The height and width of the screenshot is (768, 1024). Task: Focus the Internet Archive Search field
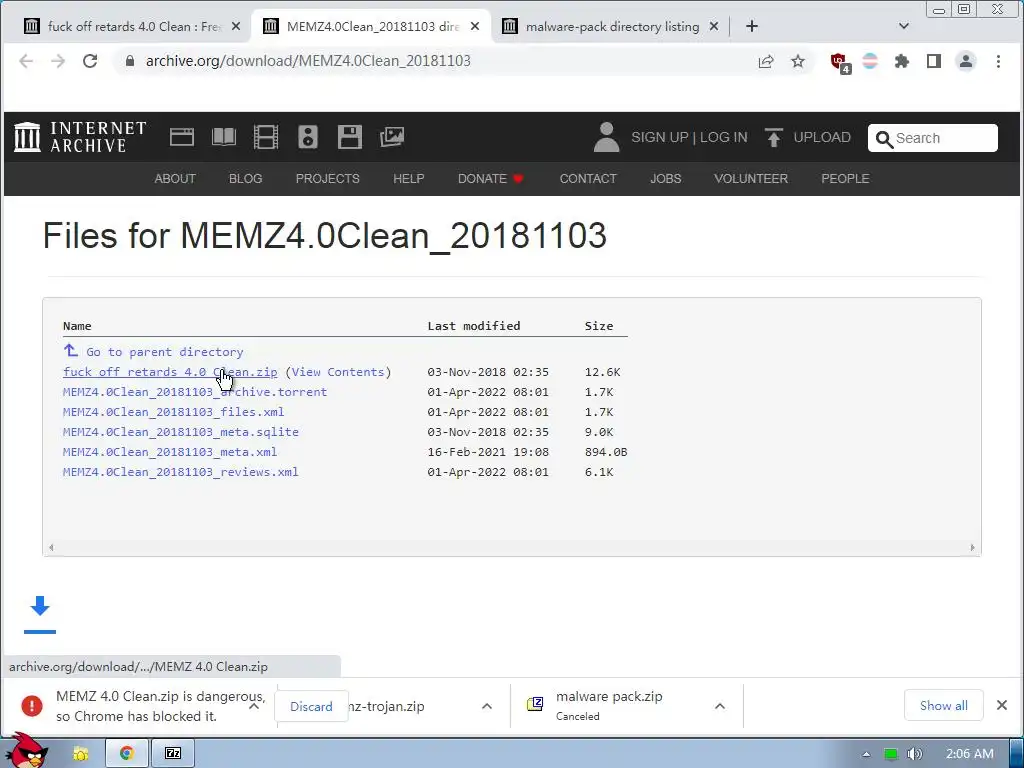[x=933, y=138]
